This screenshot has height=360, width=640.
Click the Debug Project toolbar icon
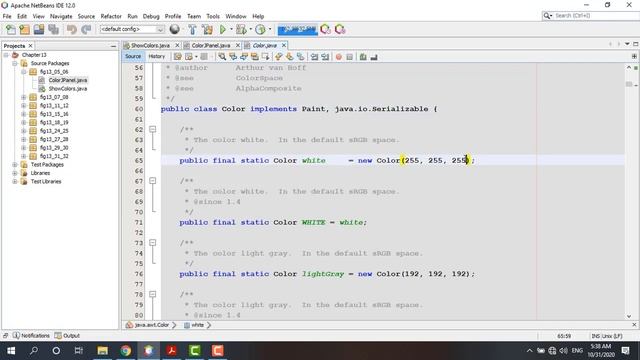(x=241, y=29)
